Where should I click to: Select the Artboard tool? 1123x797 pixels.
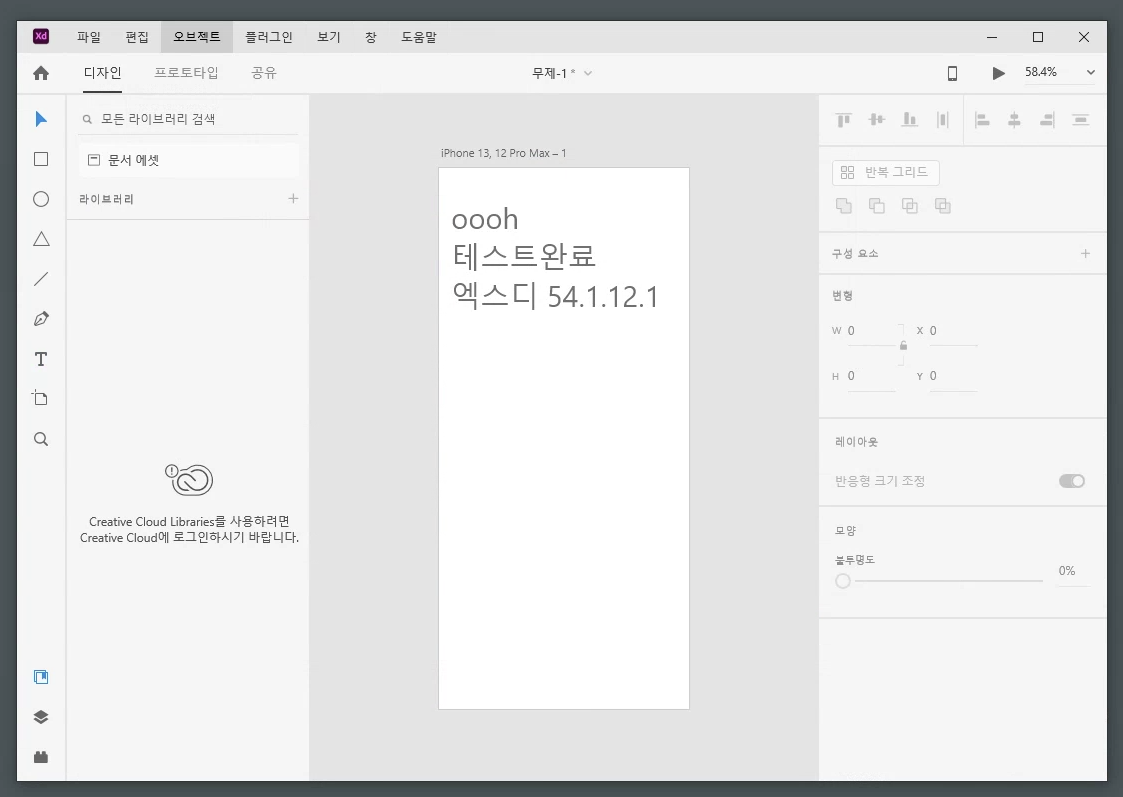pyautogui.click(x=41, y=398)
